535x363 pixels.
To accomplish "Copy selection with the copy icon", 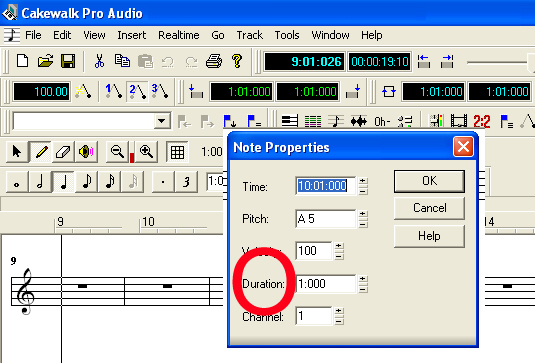I will pyautogui.click(x=122, y=61).
